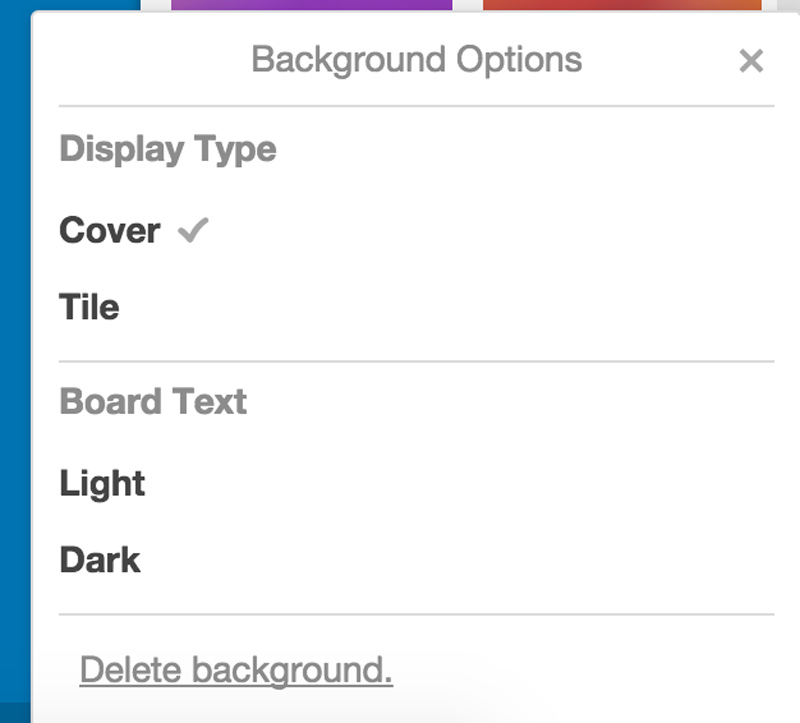
Task: Click the Background Options title
Action: click(416, 60)
